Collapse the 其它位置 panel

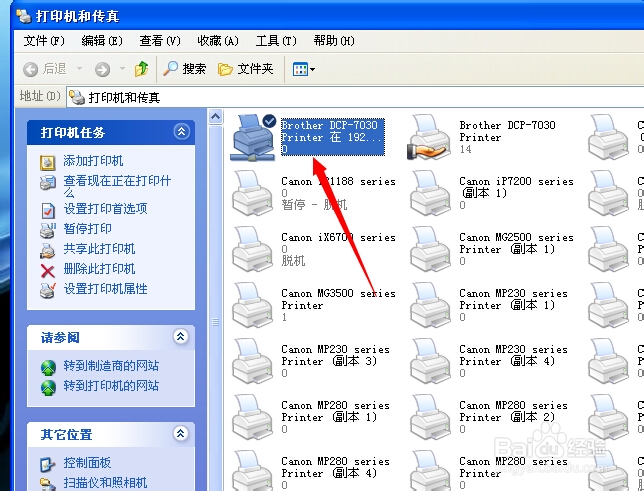[181, 434]
